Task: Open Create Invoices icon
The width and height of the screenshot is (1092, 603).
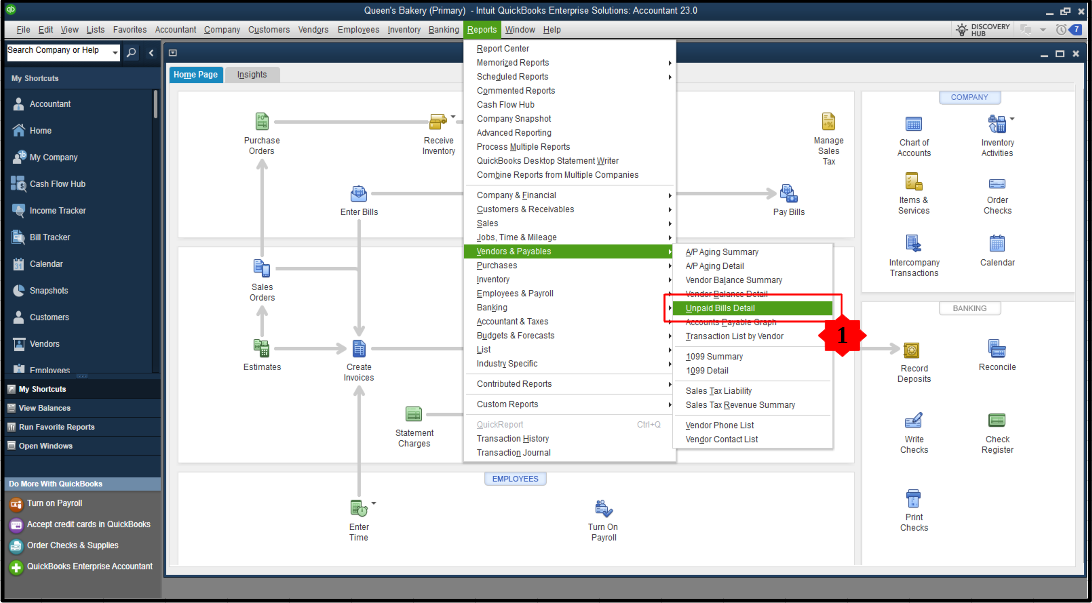Action: point(359,348)
